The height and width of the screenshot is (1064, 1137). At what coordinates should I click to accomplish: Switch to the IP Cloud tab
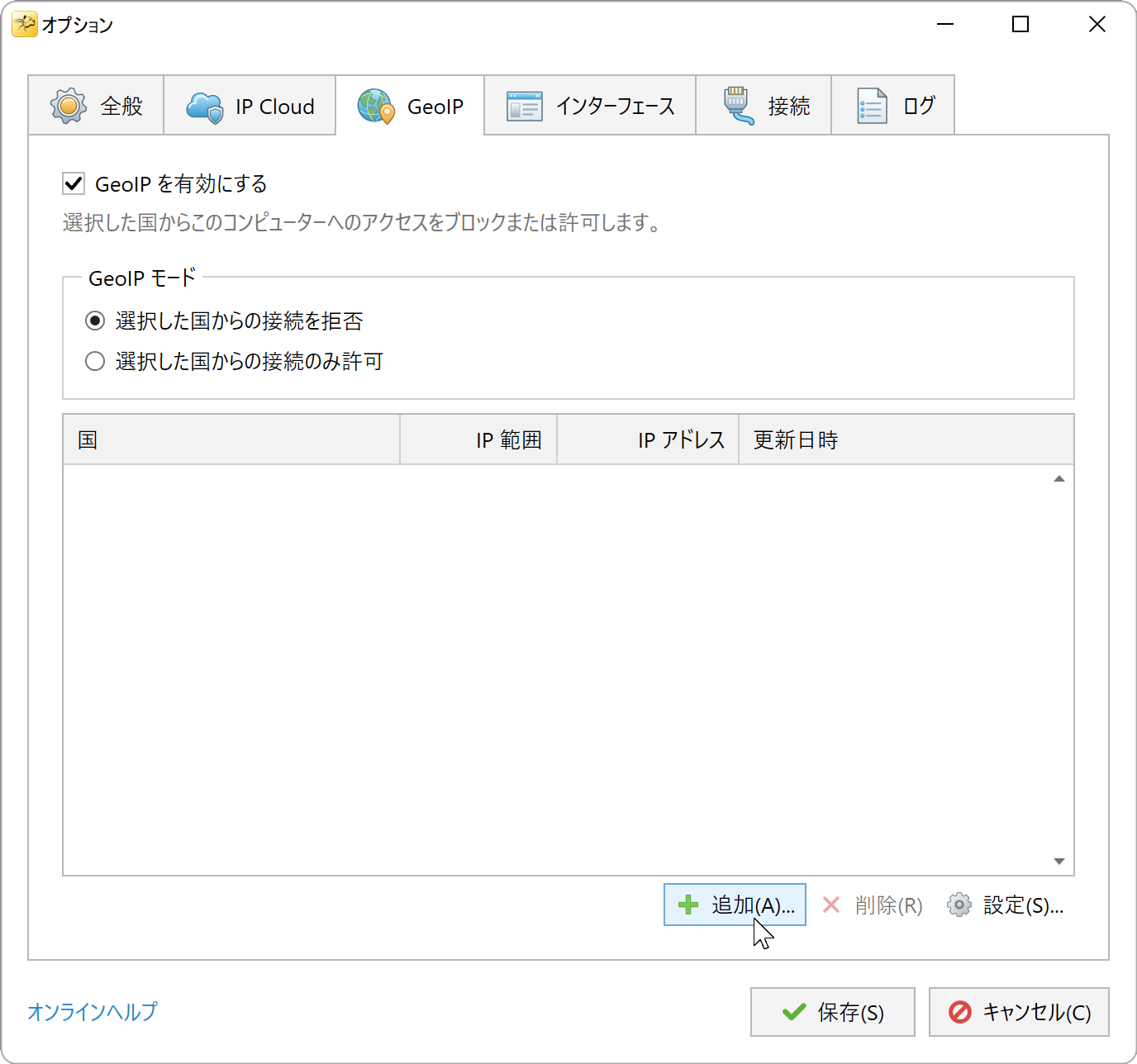pos(250,106)
